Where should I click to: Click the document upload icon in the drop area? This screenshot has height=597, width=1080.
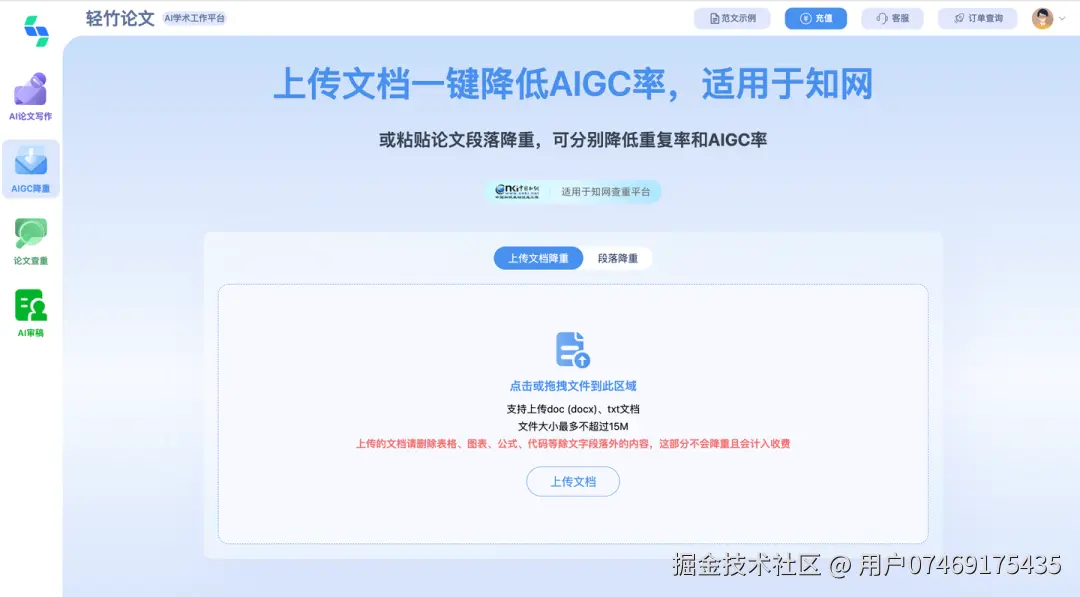click(x=572, y=348)
